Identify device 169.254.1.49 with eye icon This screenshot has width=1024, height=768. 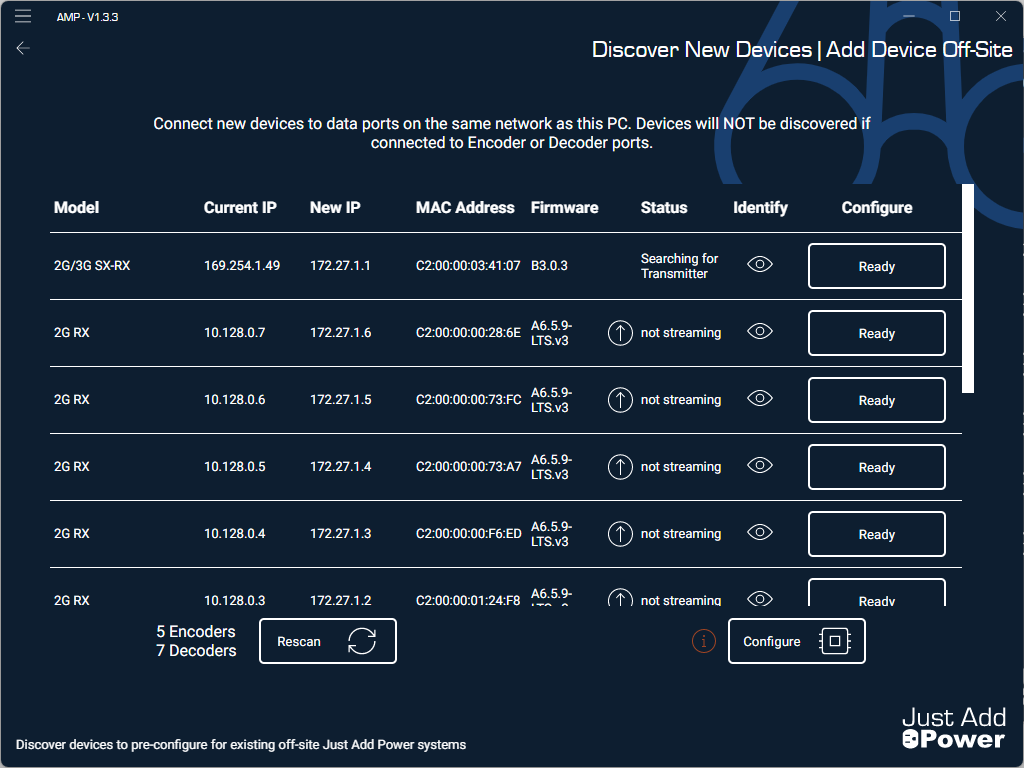click(760, 264)
